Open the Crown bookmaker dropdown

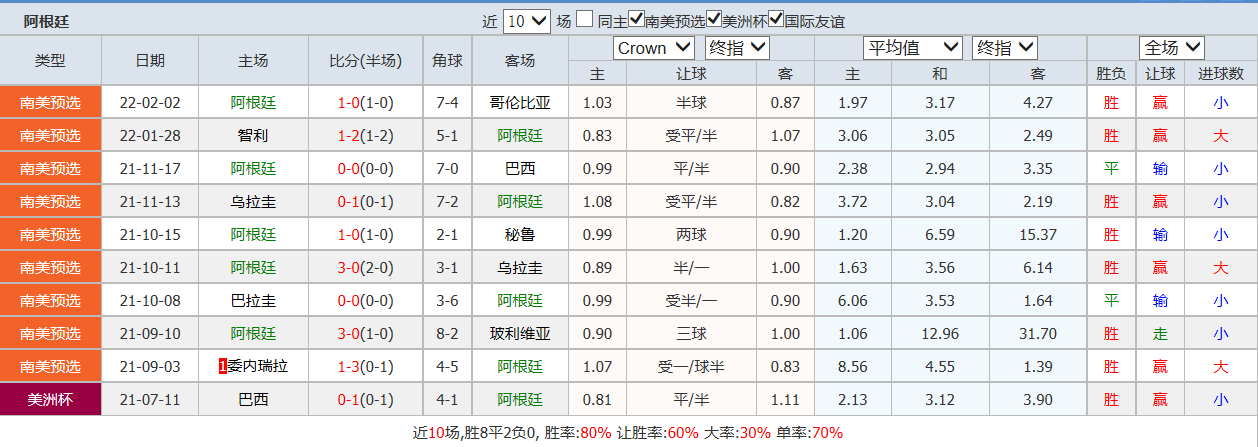point(653,48)
